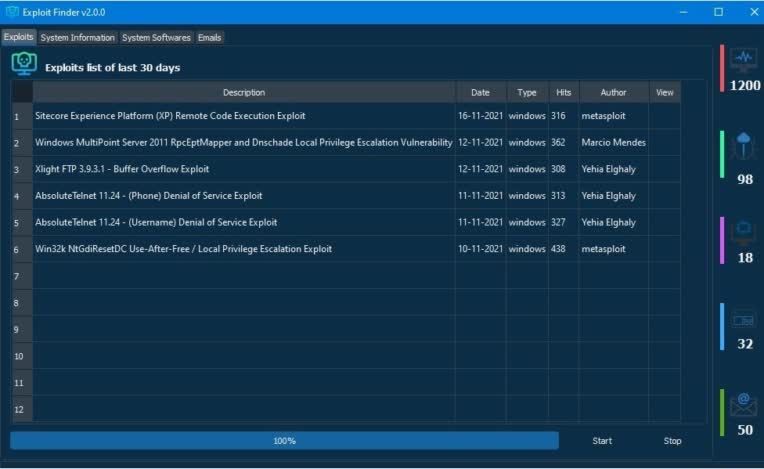Click the Author column header
The image size is (764, 469).
[613, 93]
